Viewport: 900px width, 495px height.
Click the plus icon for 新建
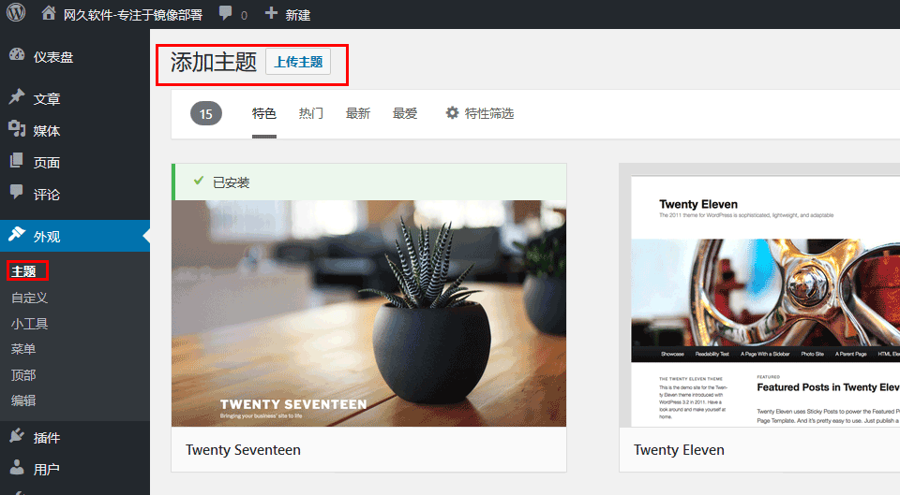coord(271,14)
